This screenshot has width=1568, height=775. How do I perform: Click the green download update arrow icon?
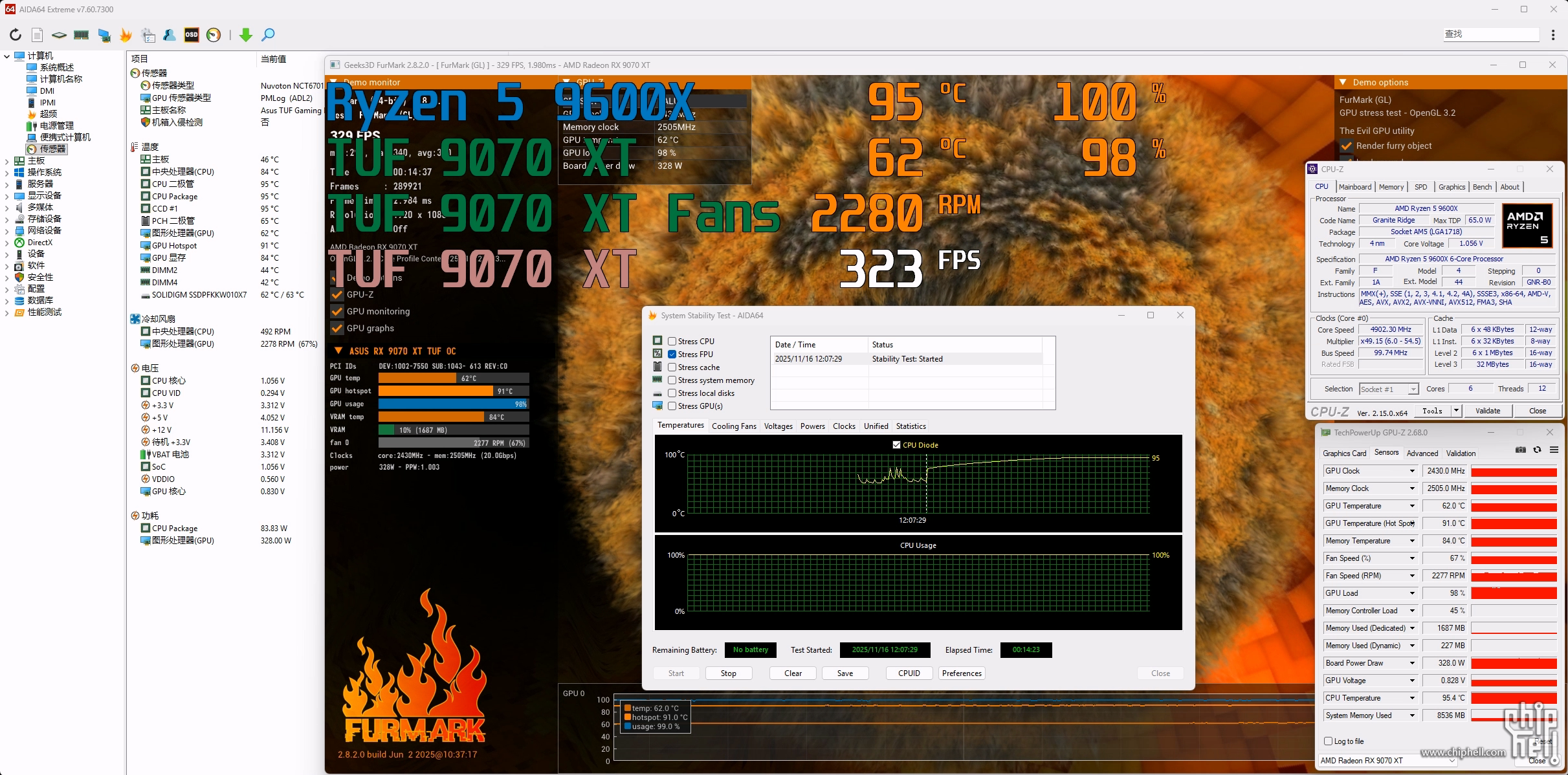[x=245, y=35]
